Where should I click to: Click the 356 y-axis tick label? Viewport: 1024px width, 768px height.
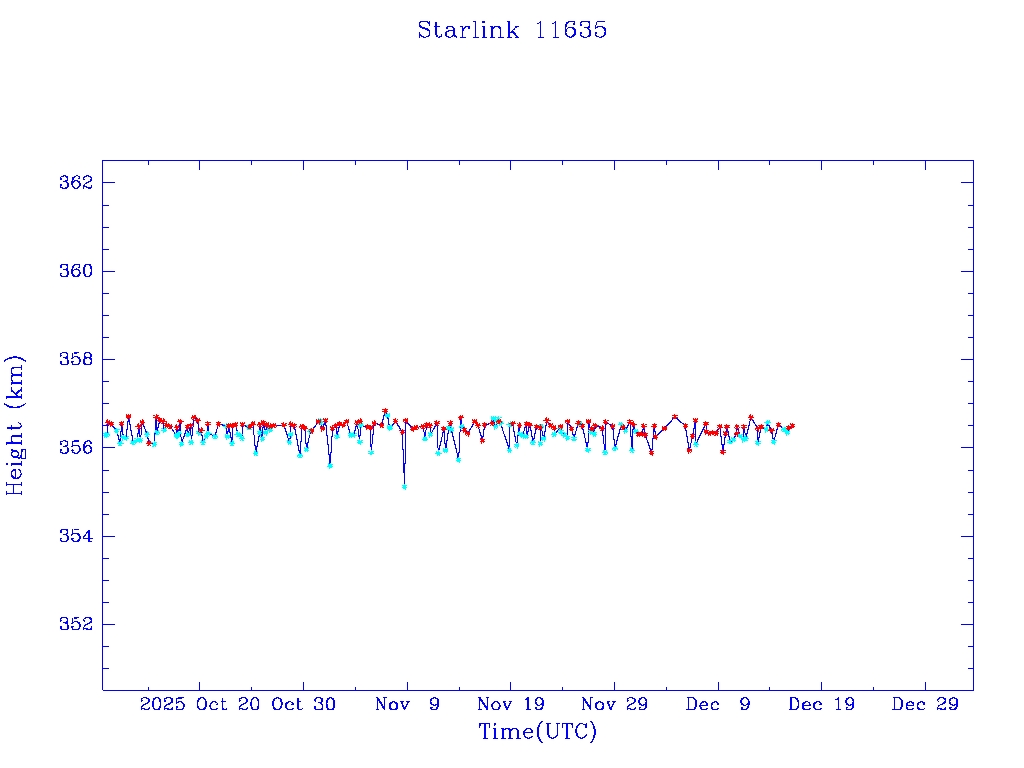click(x=76, y=447)
